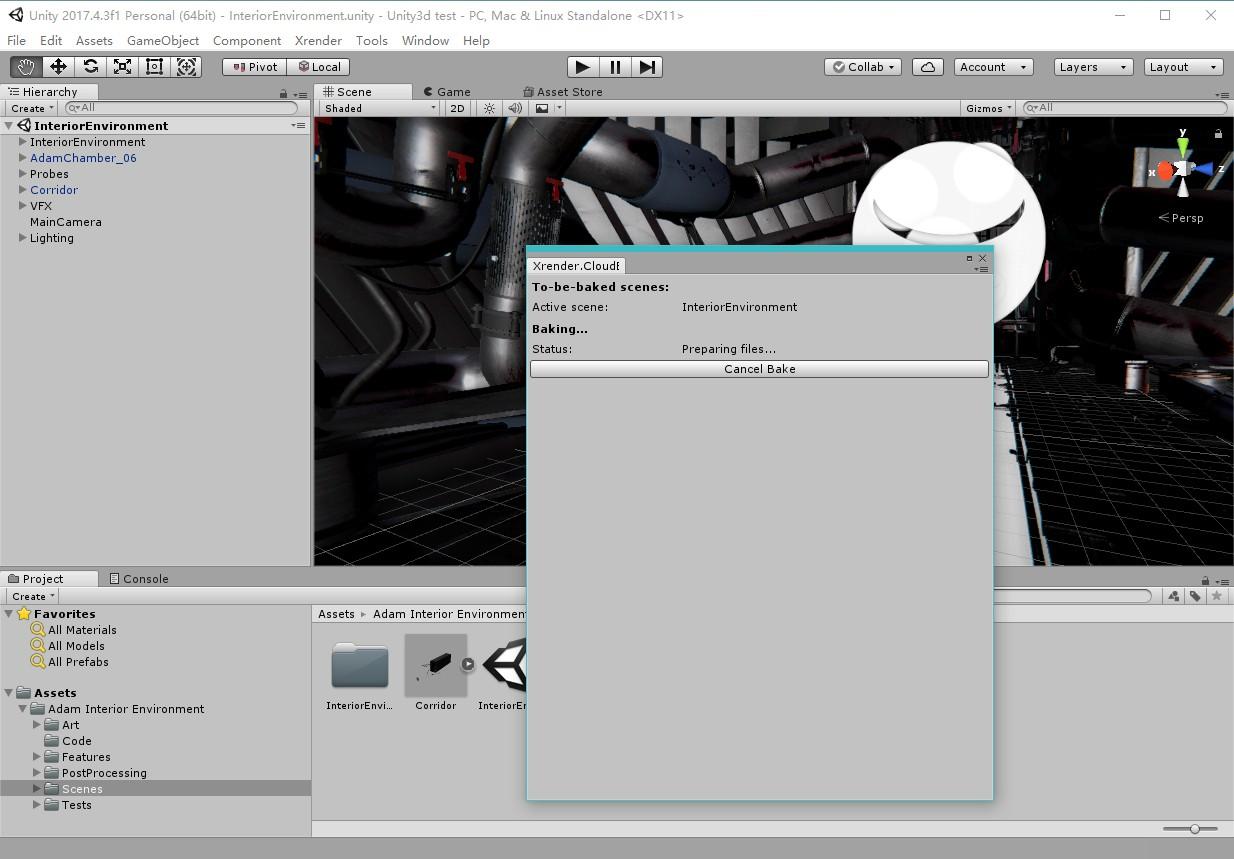Select the Scale tool
This screenshot has height=859, width=1234.
[x=122, y=66]
